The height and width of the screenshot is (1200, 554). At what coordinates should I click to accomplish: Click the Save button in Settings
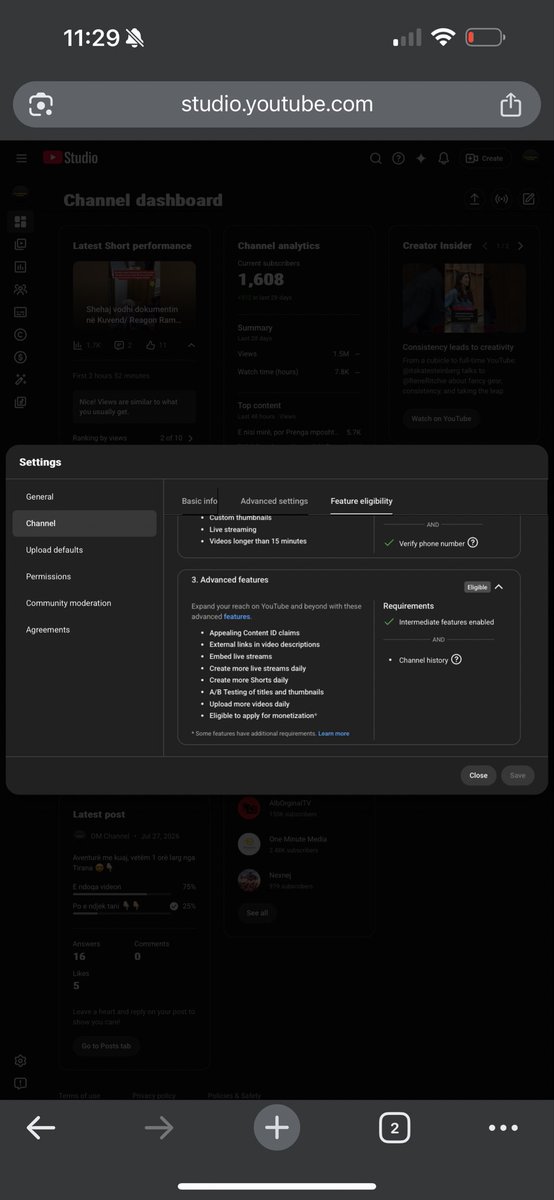[x=518, y=775]
